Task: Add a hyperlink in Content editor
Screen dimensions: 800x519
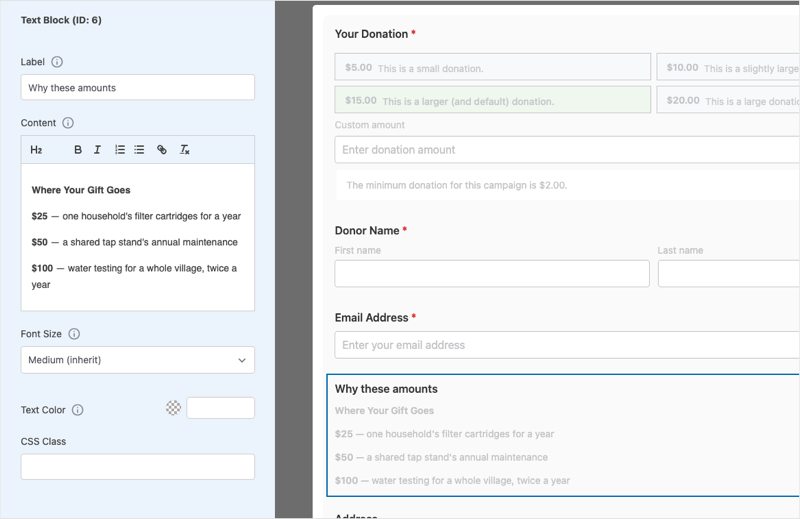Action: tap(162, 150)
